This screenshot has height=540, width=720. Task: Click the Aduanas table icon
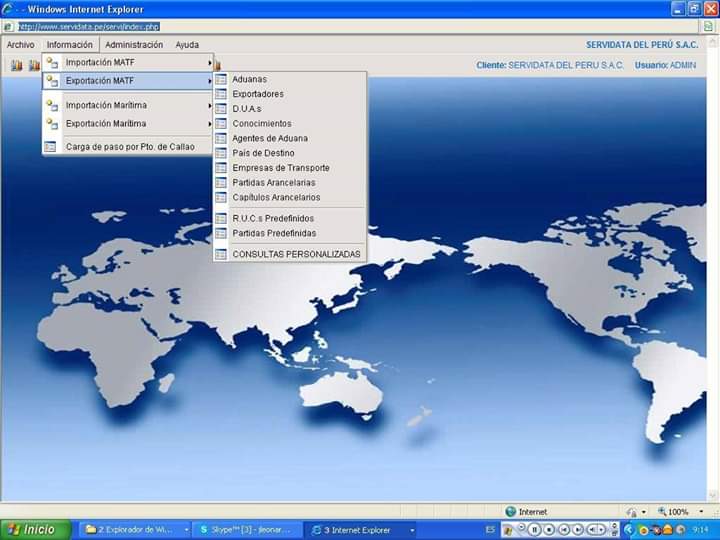click(220, 79)
